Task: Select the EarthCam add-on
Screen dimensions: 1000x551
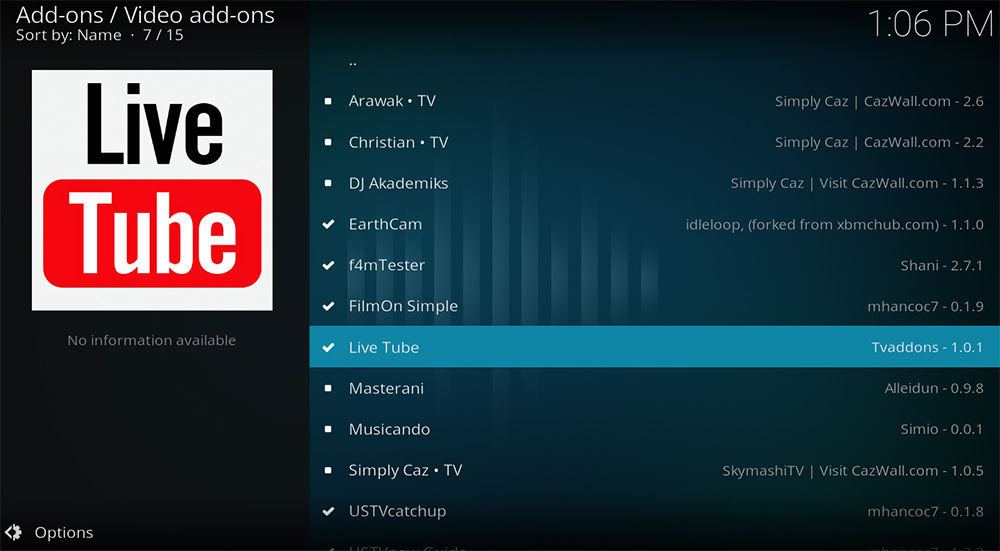Action: coord(654,224)
